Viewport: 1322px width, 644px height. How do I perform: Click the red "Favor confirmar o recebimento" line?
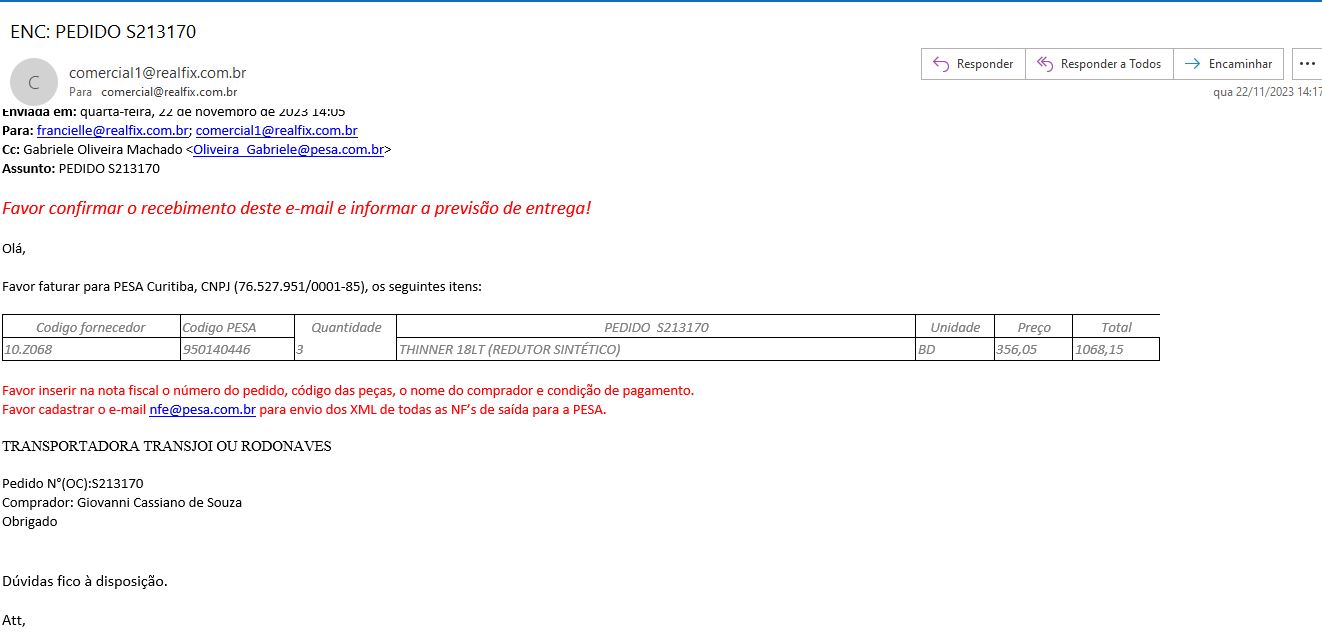[296, 209]
